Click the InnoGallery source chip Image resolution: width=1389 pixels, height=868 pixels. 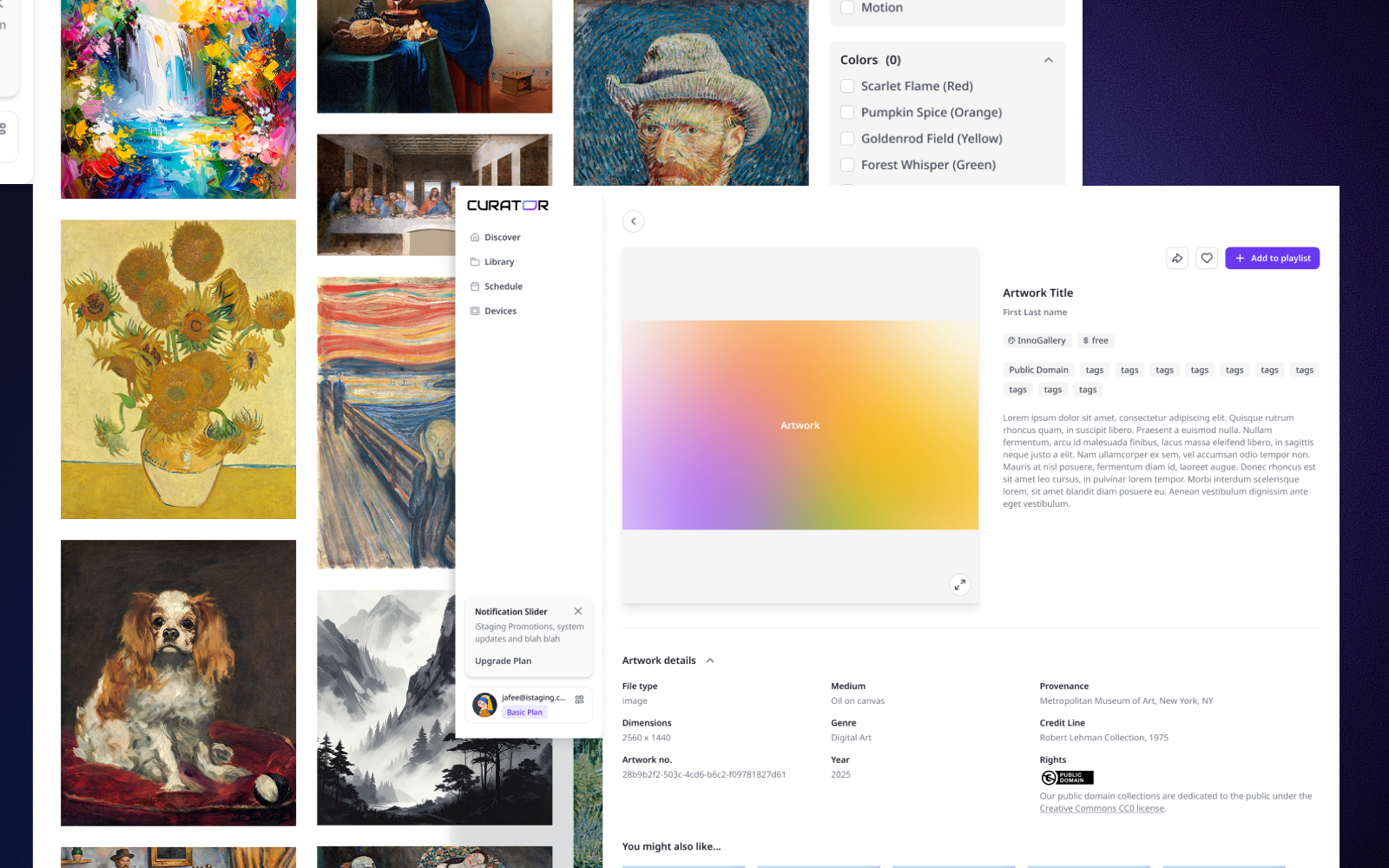(x=1036, y=340)
